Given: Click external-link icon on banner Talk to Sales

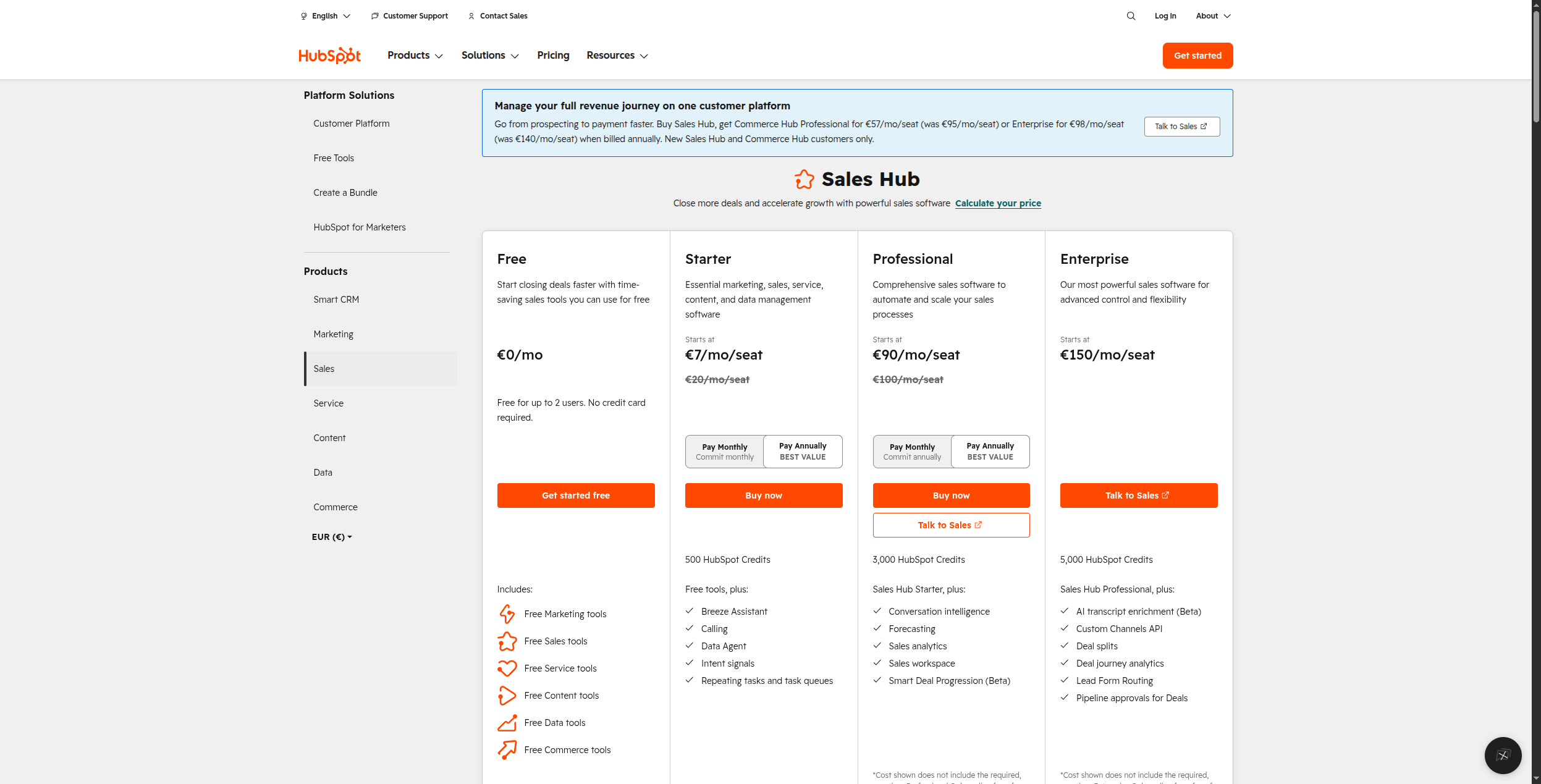Looking at the screenshot, I should click(1204, 127).
